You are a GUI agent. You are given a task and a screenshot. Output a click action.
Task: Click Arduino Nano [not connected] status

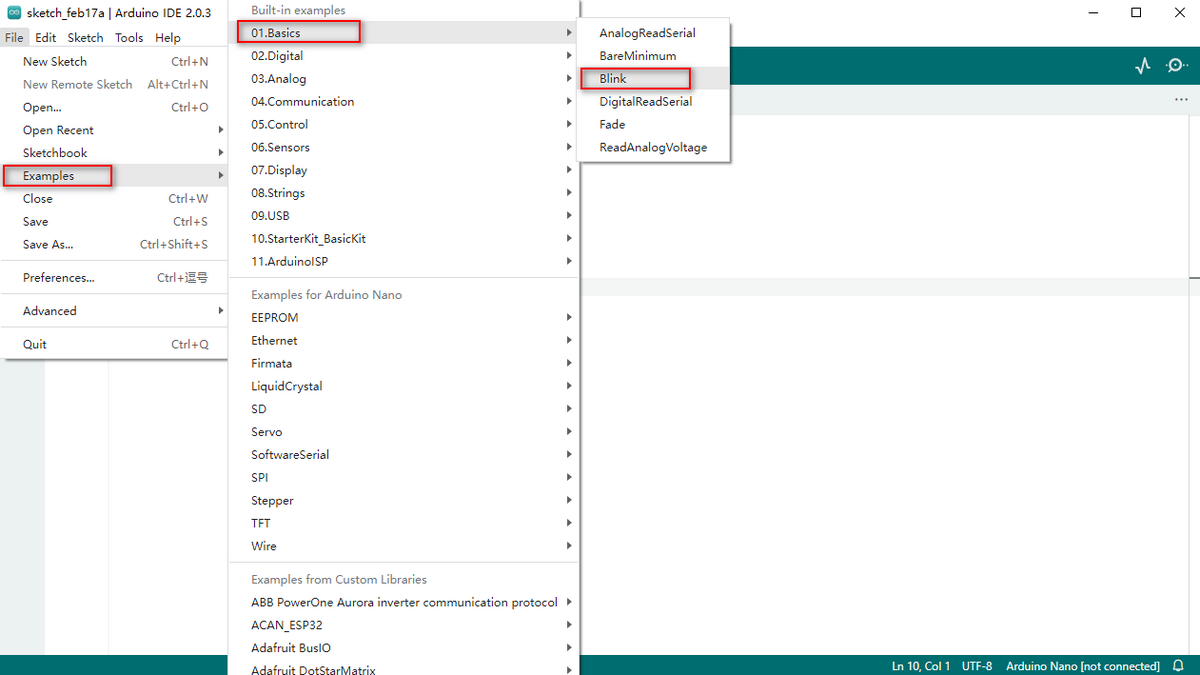point(1083,666)
